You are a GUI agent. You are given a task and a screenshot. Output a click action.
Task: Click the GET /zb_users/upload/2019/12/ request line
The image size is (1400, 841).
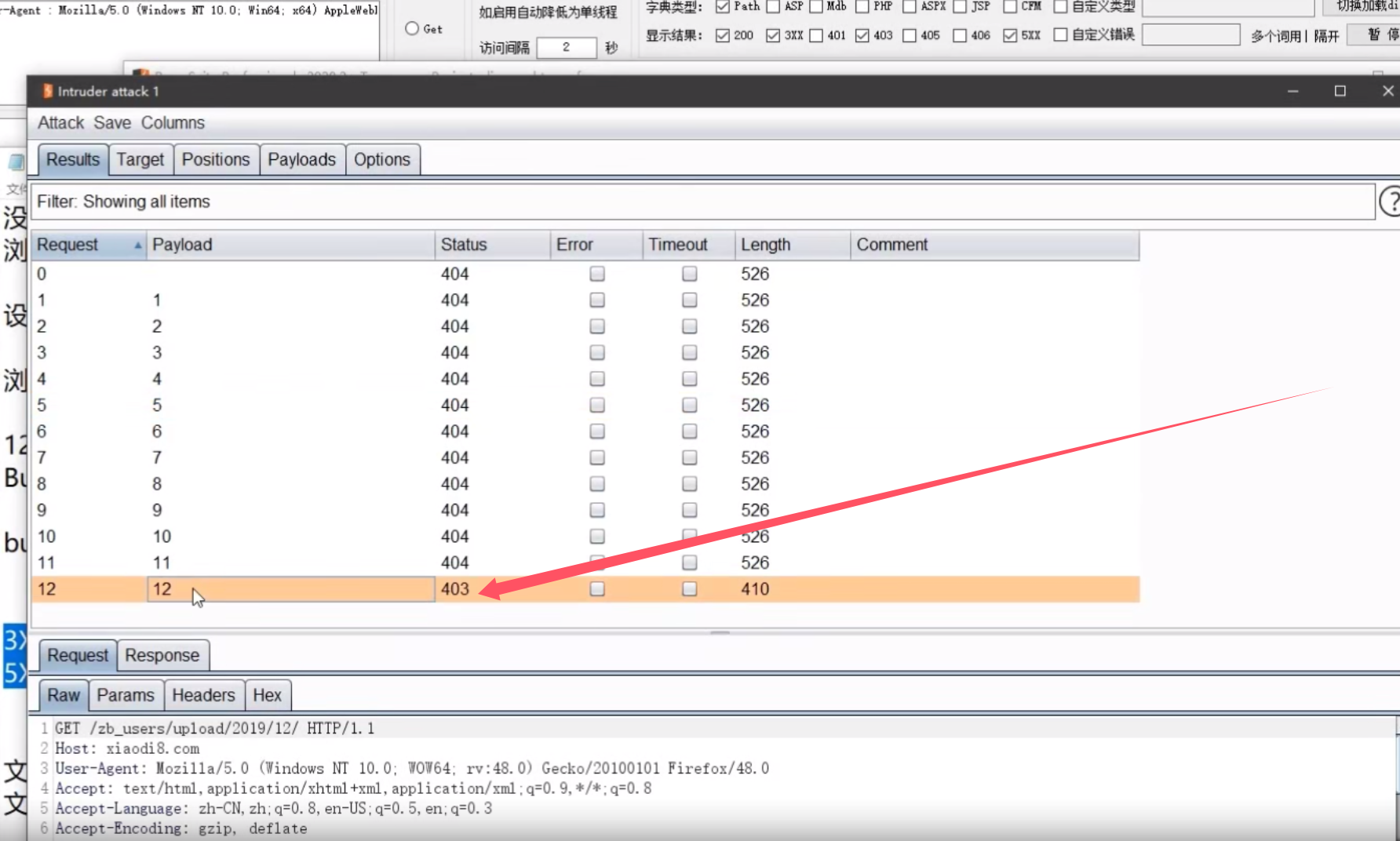(215, 728)
